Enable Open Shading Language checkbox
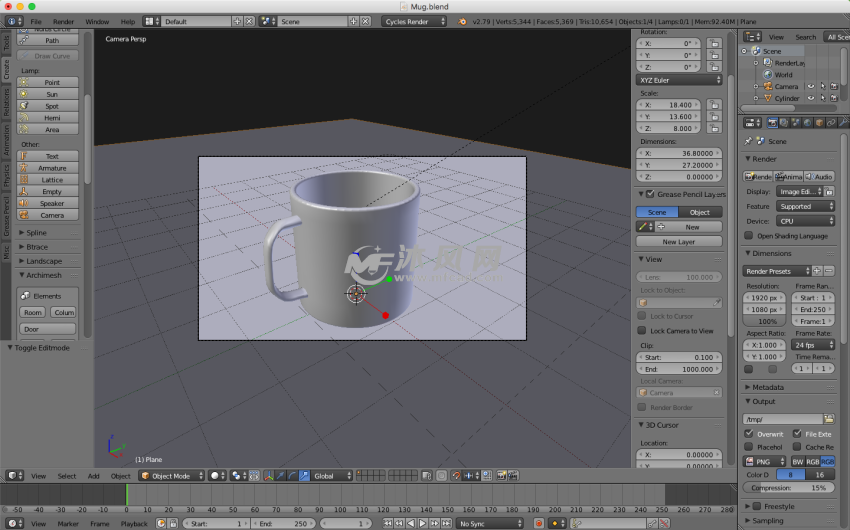The image size is (850, 530). click(x=749, y=236)
